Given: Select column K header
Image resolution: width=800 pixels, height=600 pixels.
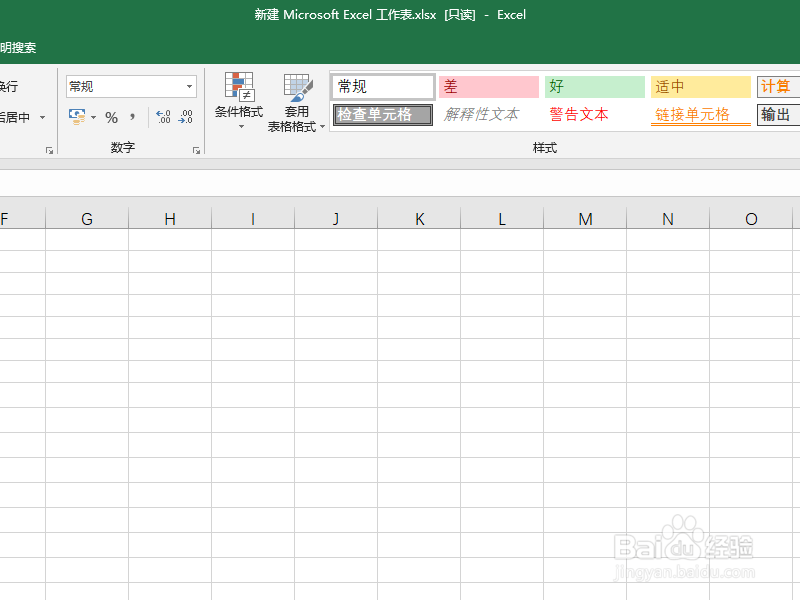Looking at the screenshot, I should [x=419, y=219].
